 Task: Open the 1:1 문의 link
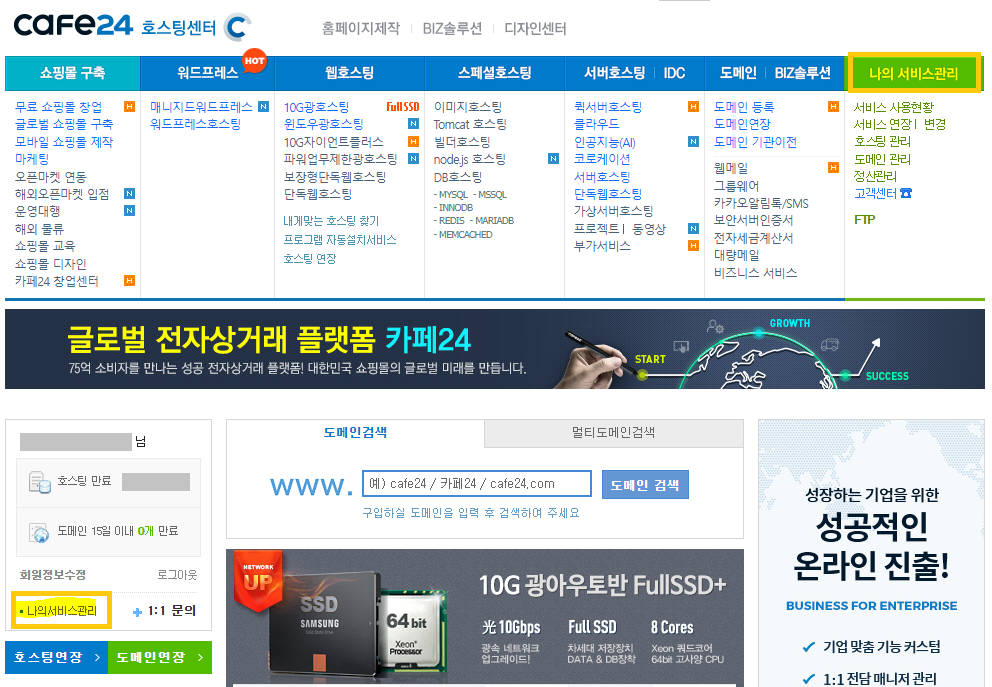pyautogui.click(x=165, y=610)
